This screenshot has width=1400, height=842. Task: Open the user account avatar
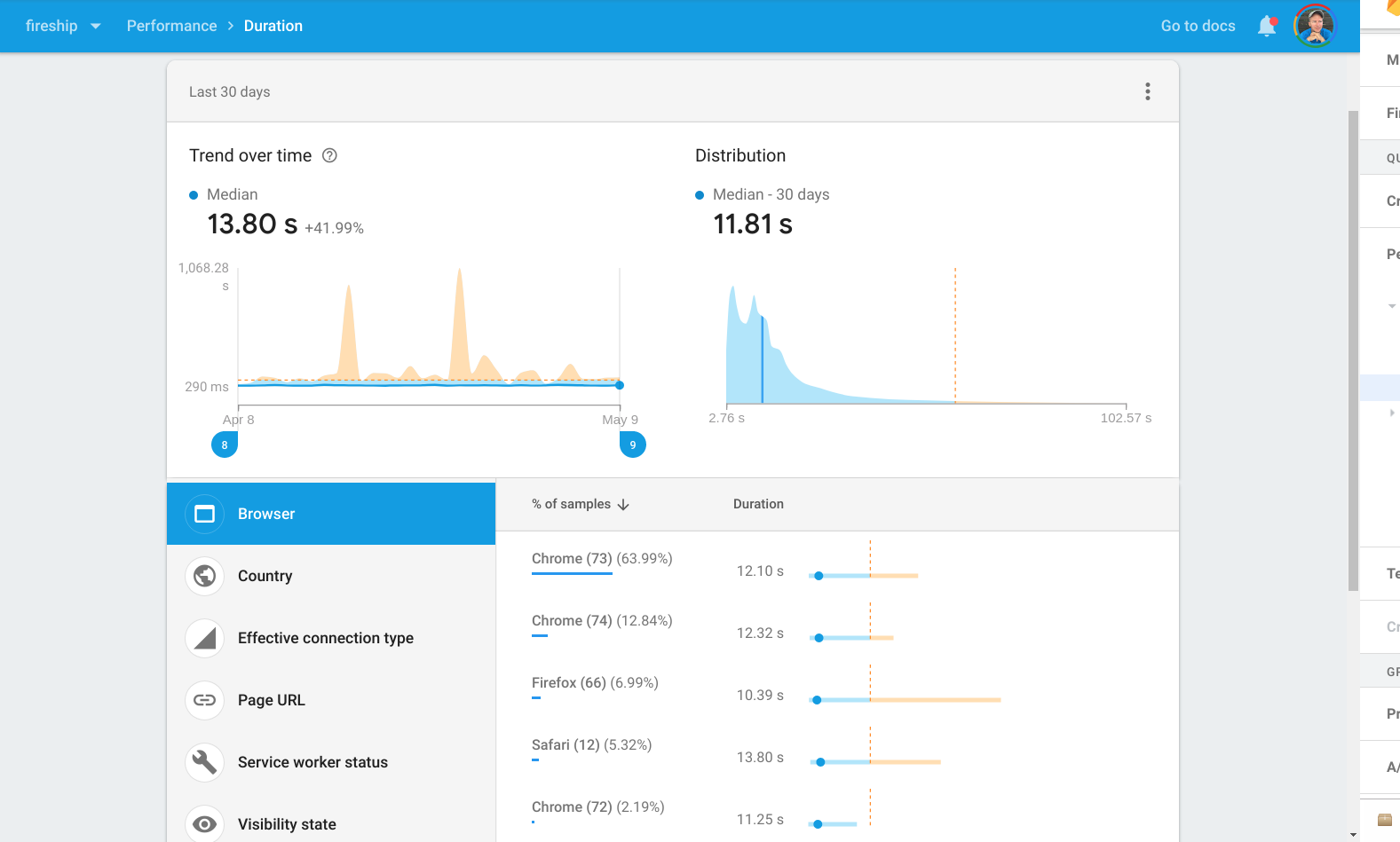point(1314,27)
